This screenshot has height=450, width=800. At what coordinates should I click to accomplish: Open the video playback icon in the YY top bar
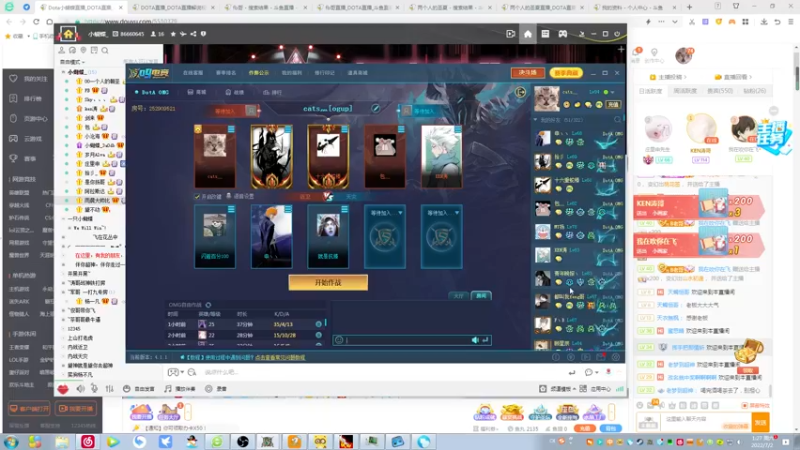coord(510,34)
